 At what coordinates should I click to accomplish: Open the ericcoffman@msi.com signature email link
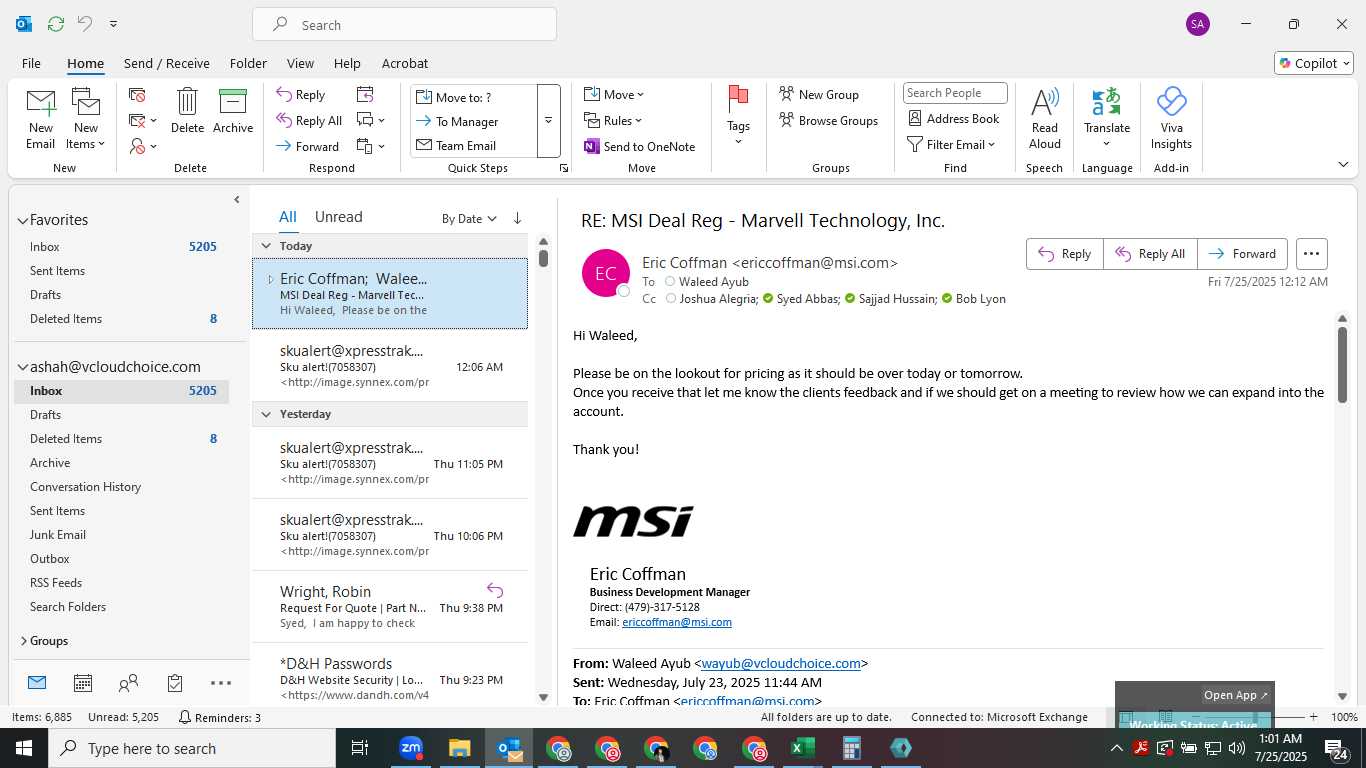click(x=677, y=622)
